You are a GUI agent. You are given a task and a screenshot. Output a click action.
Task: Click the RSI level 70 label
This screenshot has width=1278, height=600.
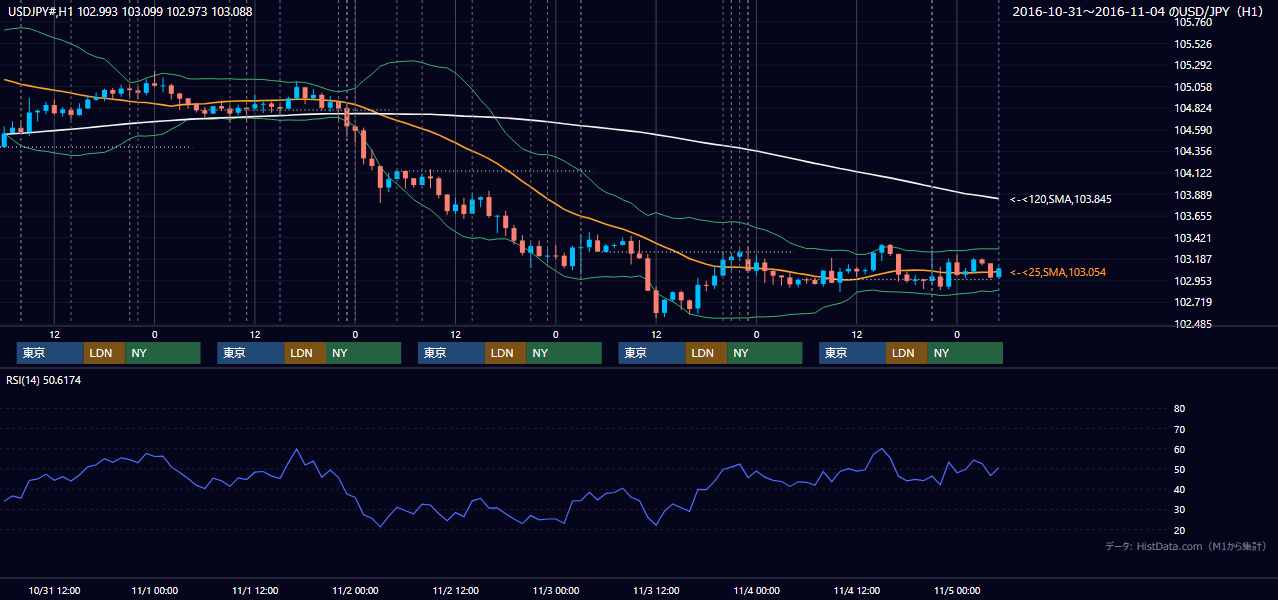click(1180, 429)
